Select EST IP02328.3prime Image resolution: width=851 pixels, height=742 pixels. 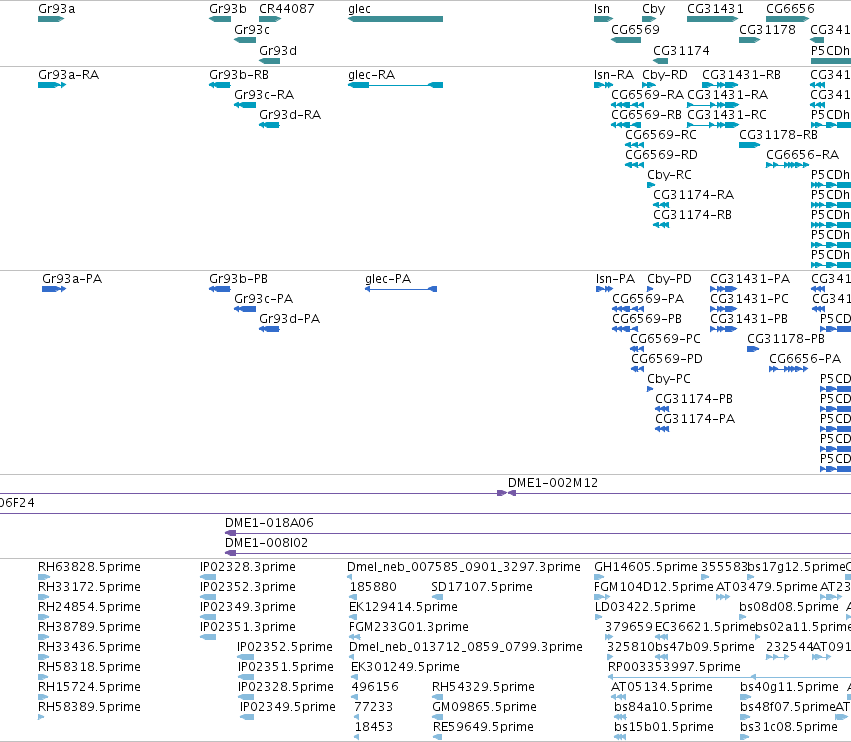click(x=247, y=567)
